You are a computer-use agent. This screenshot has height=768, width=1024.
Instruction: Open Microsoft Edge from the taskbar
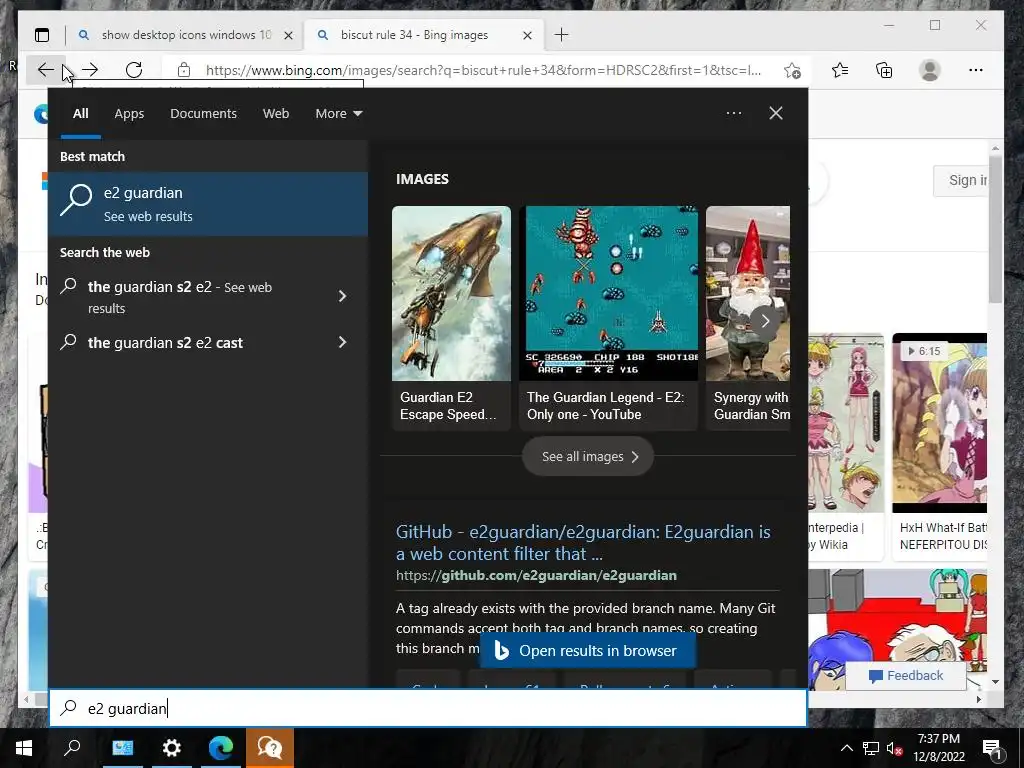coord(221,748)
